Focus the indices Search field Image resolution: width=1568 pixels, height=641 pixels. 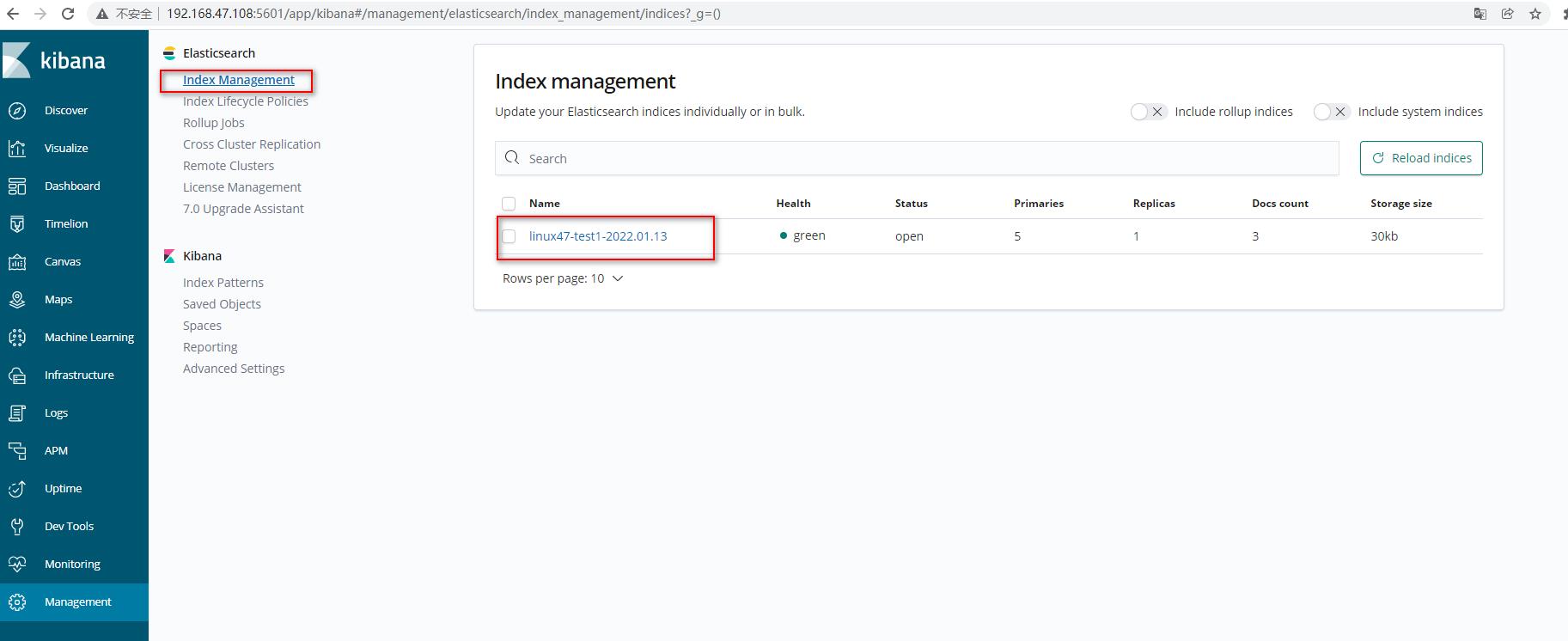[x=917, y=158]
